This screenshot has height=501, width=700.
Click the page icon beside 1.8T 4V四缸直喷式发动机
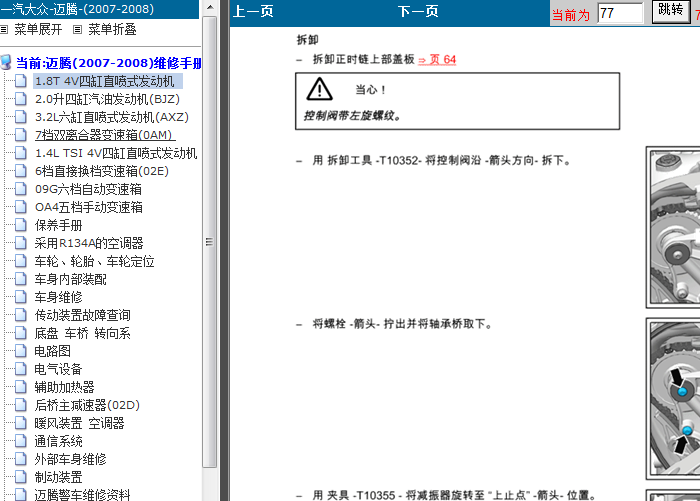point(21,81)
